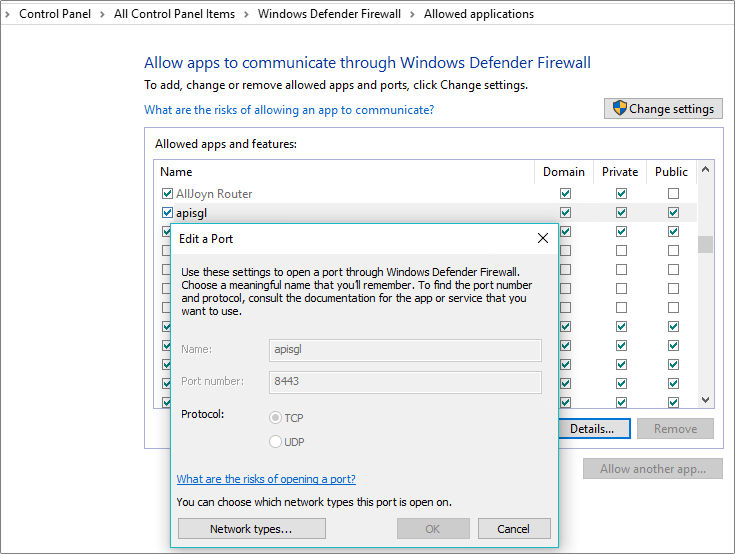Select the TCP protocol radio button
735x554 pixels.
click(276, 418)
